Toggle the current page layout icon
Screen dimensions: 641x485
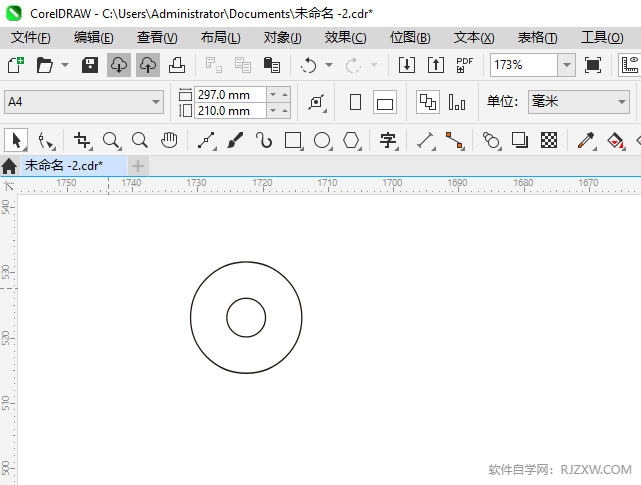coord(457,102)
